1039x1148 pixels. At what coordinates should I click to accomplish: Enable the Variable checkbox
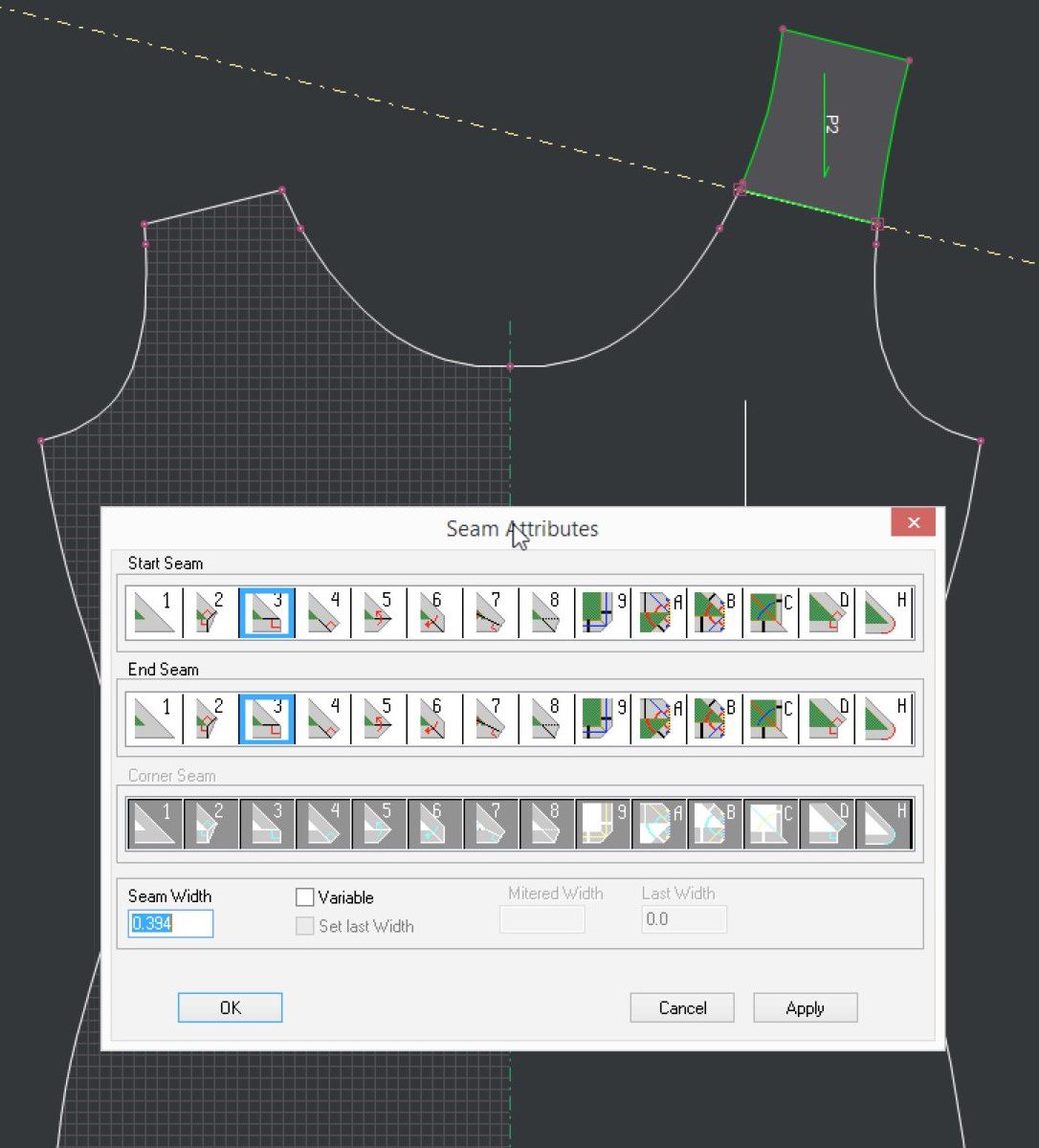pyautogui.click(x=305, y=897)
